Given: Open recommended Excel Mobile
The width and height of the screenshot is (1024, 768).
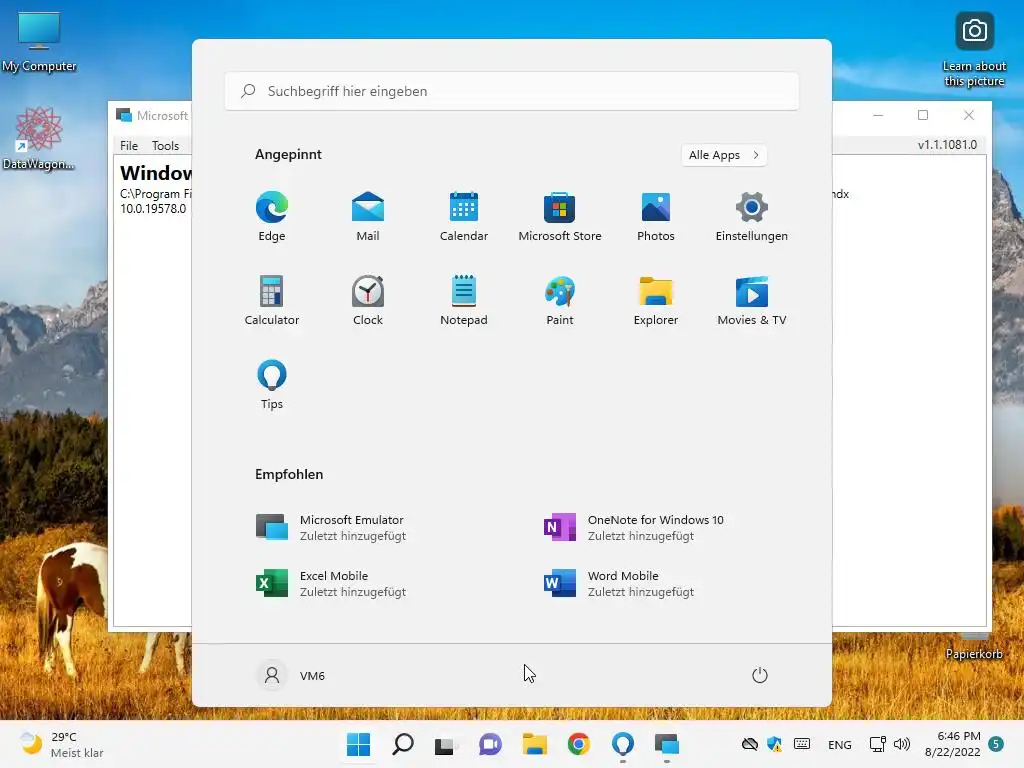Looking at the screenshot, I should (330, 583).
